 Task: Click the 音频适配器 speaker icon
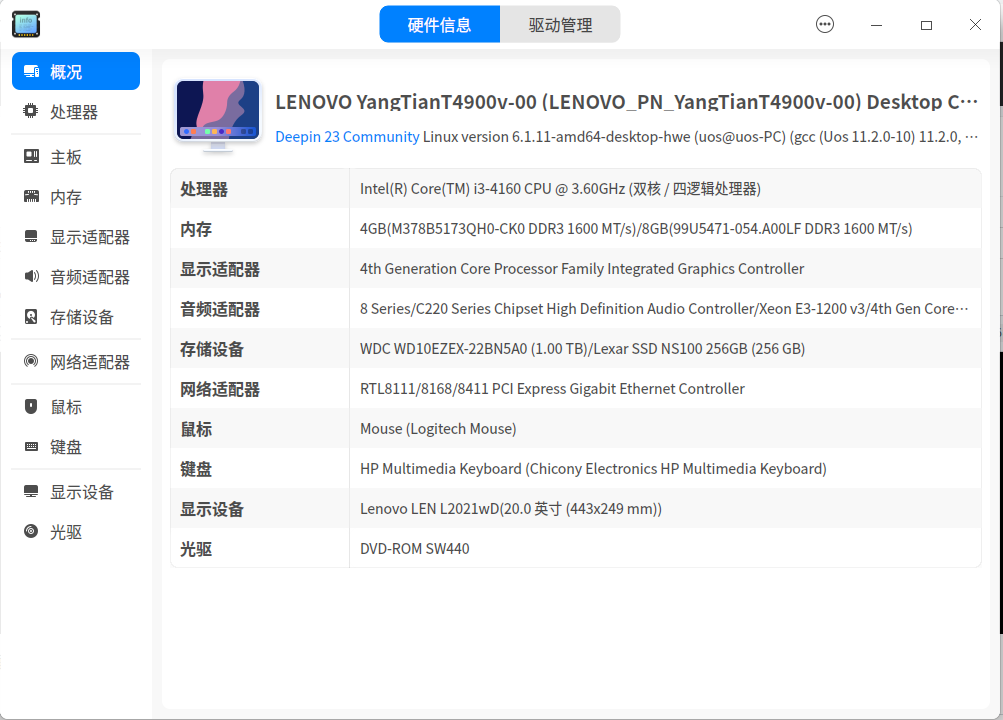pyautogui.click(x=31, y=276)
